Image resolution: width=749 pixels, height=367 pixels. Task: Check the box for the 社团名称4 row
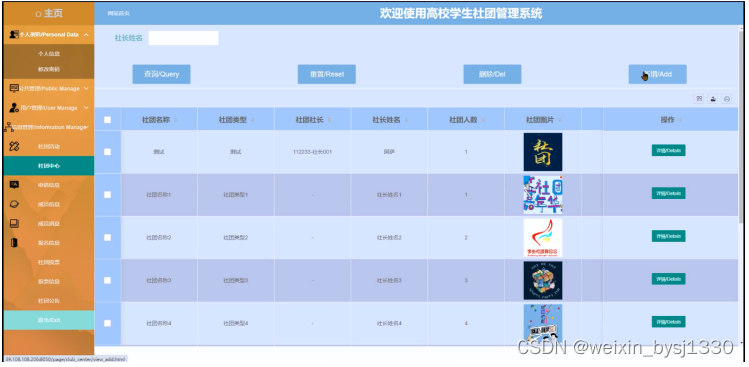(x=107, y=323)
